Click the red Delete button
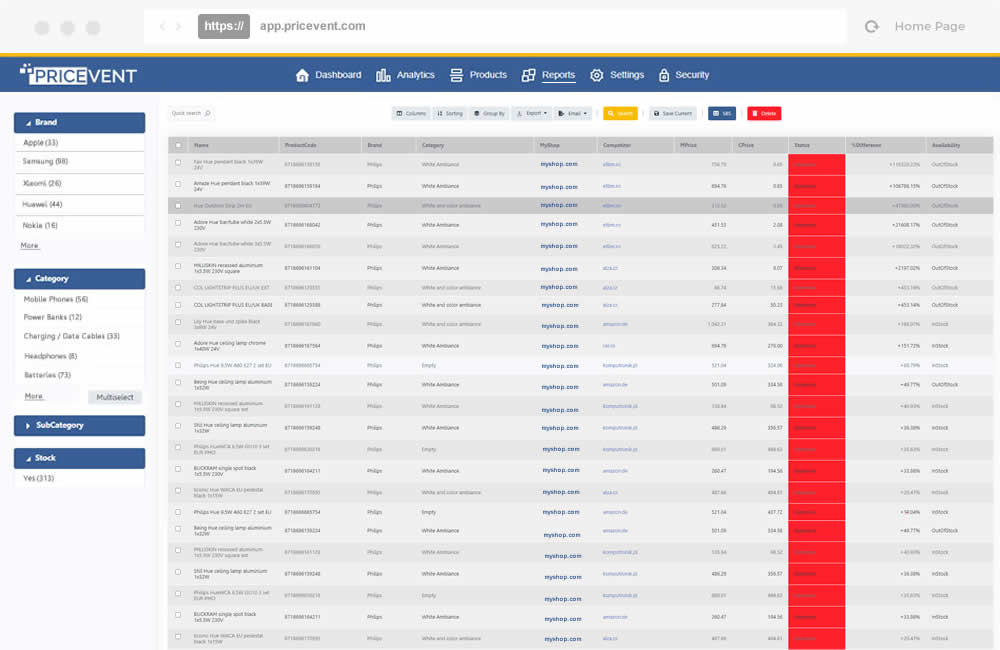 pyautogui.click(x=764, y=114)
